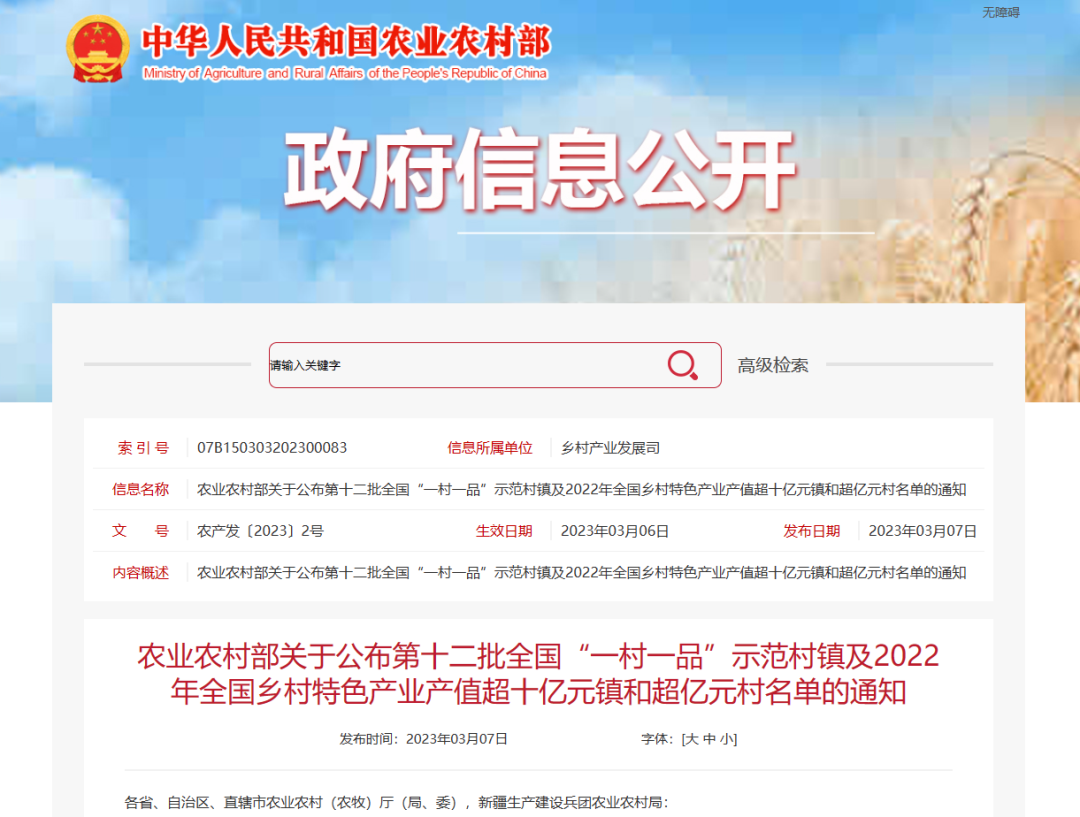Viewport: 1080px width, 817px height.
Task: Click inside the keyword search input field
Action: pyautogui.click(x=450, y=365)
